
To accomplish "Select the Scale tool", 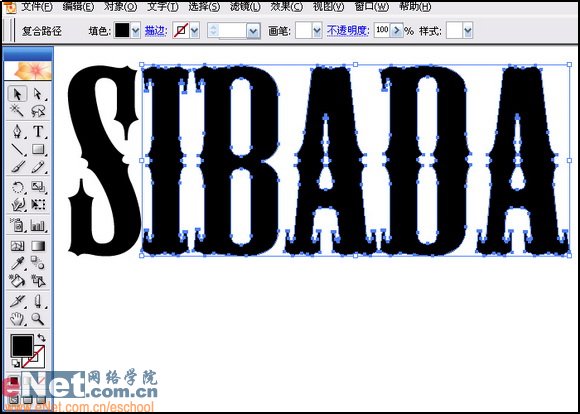I will [x=38, y=187].
